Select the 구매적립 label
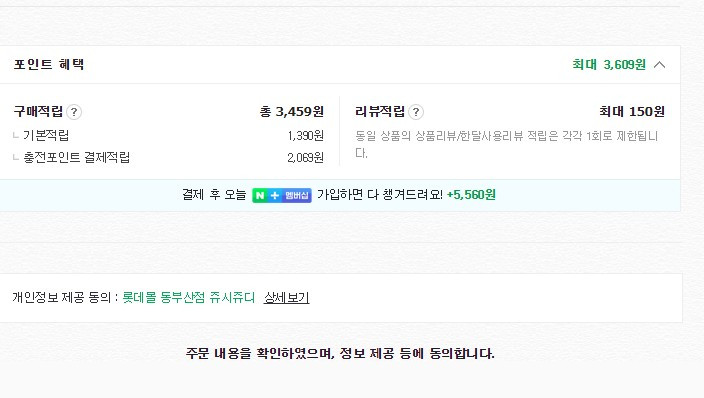This screenshot has width=704, height=398. pos(38,111)
